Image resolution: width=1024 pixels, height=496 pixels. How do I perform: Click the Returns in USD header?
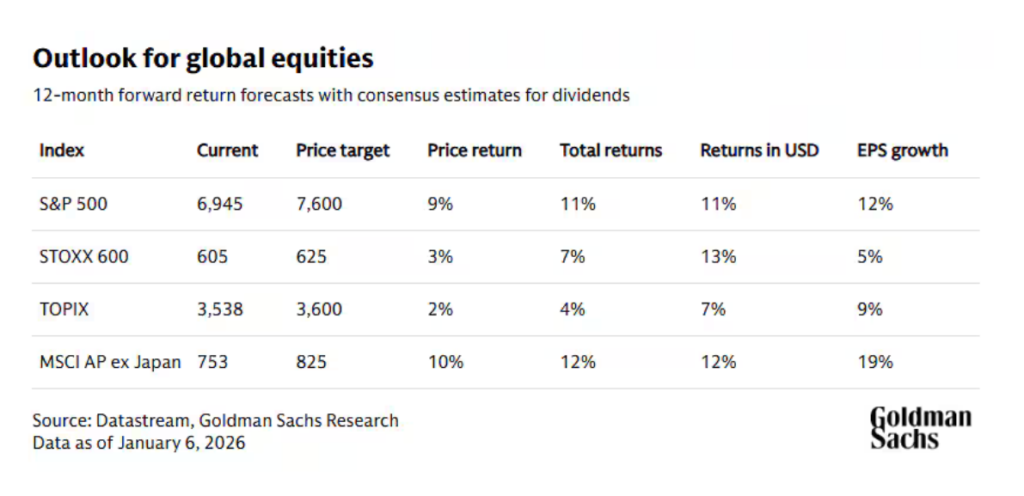point(759,151)
